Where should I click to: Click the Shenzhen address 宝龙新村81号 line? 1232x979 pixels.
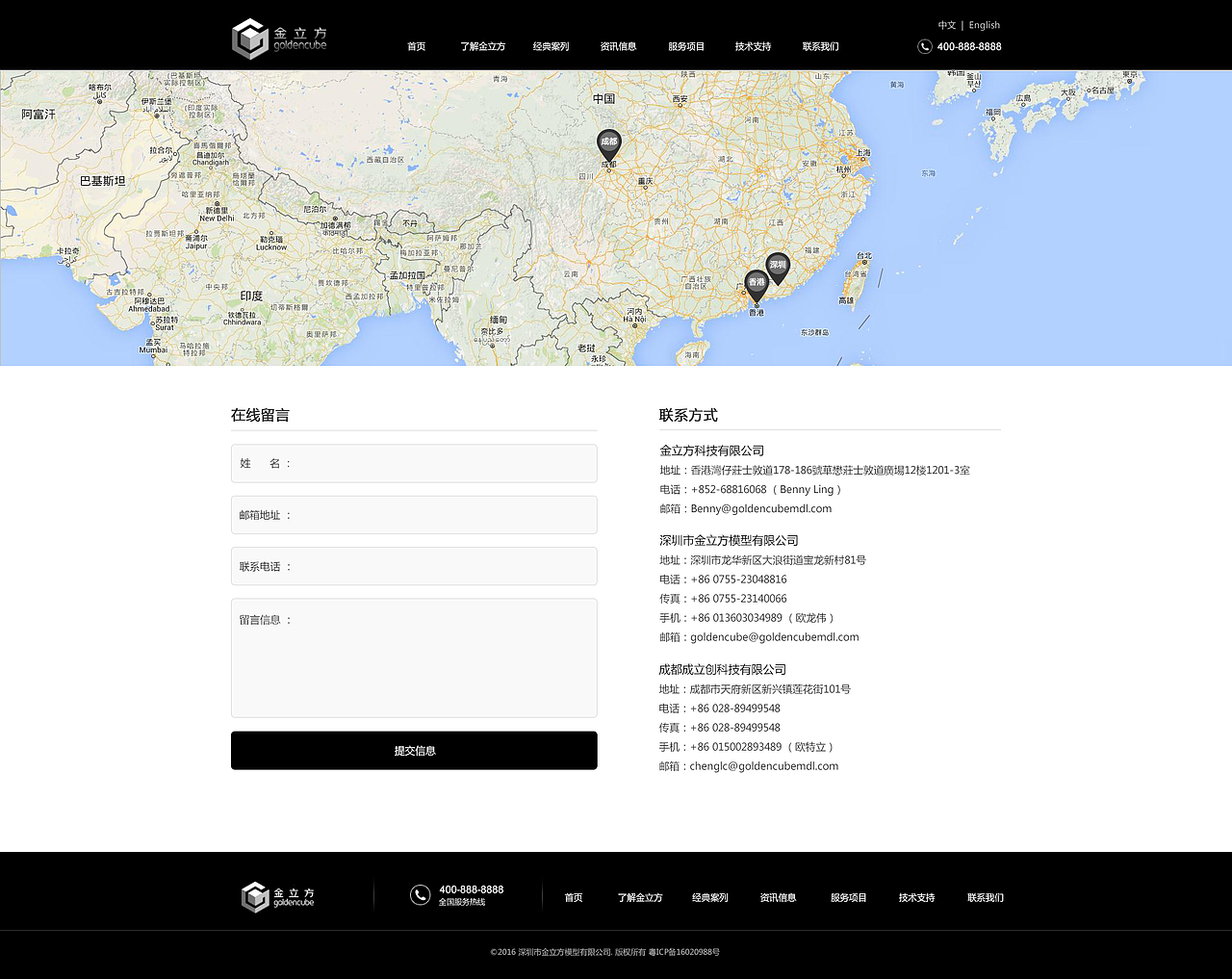tap(762, 560)
